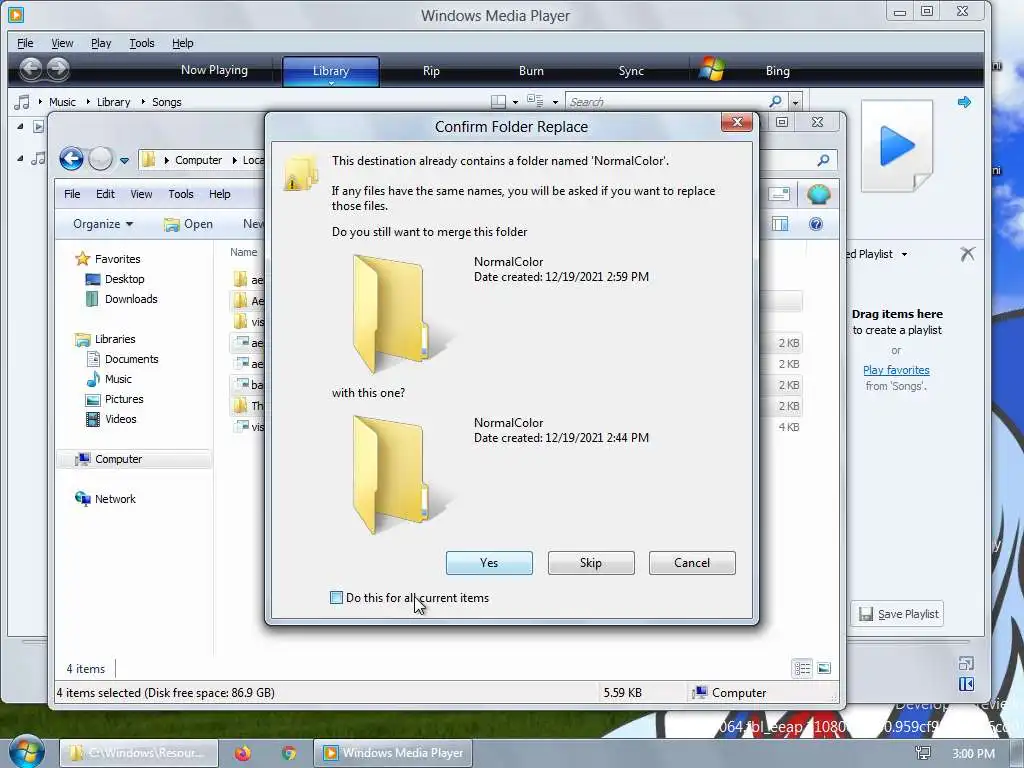Screen dimensions: 1024x768
Task: Open the Organize dropdown in Explorer
Action: [x=103, y=224]
